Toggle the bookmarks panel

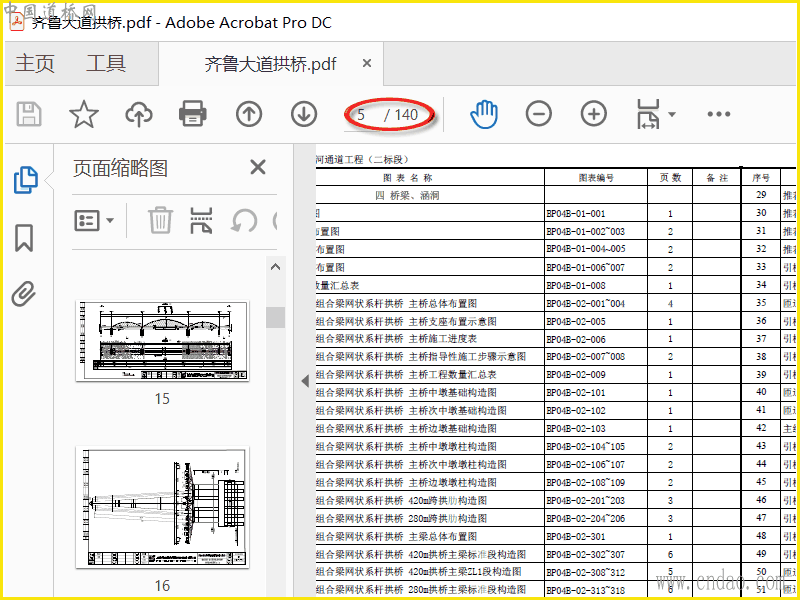click(24, 238)
